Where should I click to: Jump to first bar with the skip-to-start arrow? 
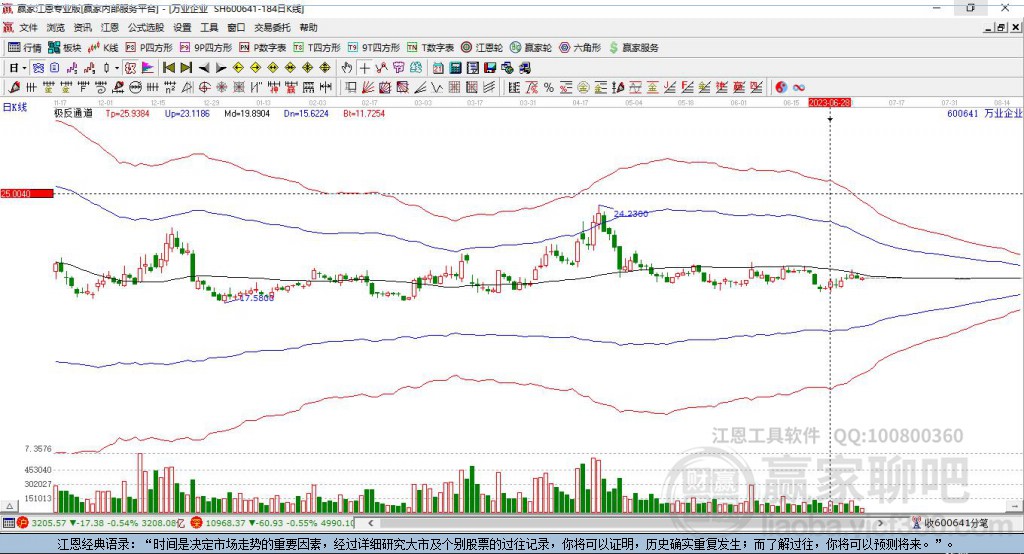(x=168, y=68)
